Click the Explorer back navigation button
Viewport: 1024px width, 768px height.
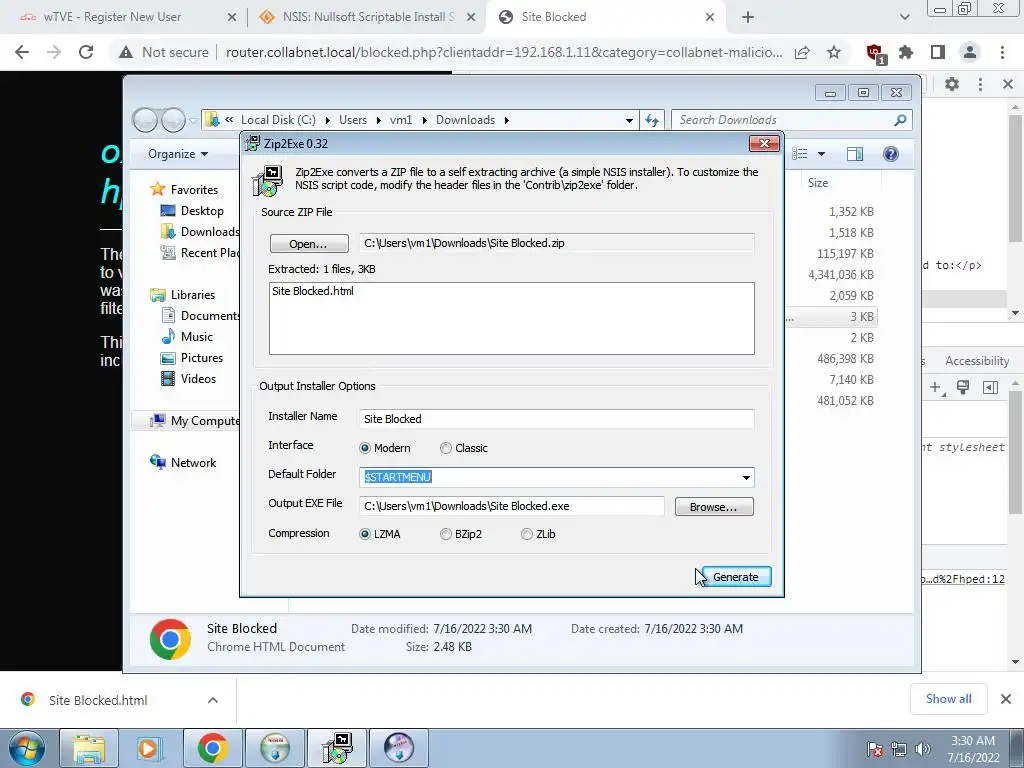[x=145, y=120]
